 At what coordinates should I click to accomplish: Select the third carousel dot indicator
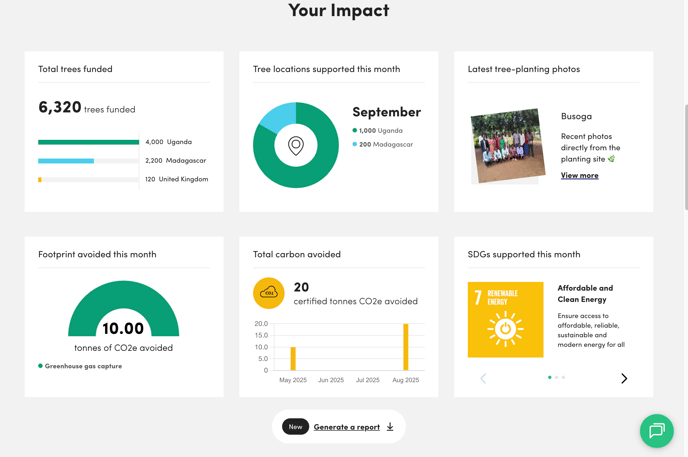(563, 377)
